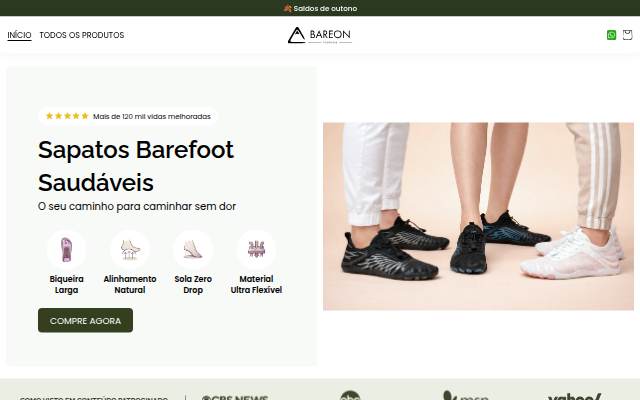Open the WhatsApp chat icon
640x400 pixels.
(x=611, y=35)
